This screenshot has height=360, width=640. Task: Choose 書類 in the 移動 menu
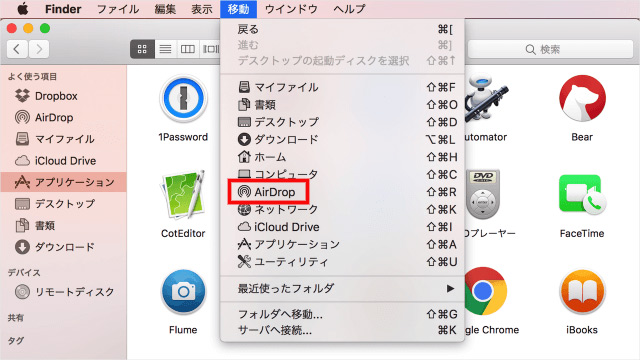pos(342,104)
